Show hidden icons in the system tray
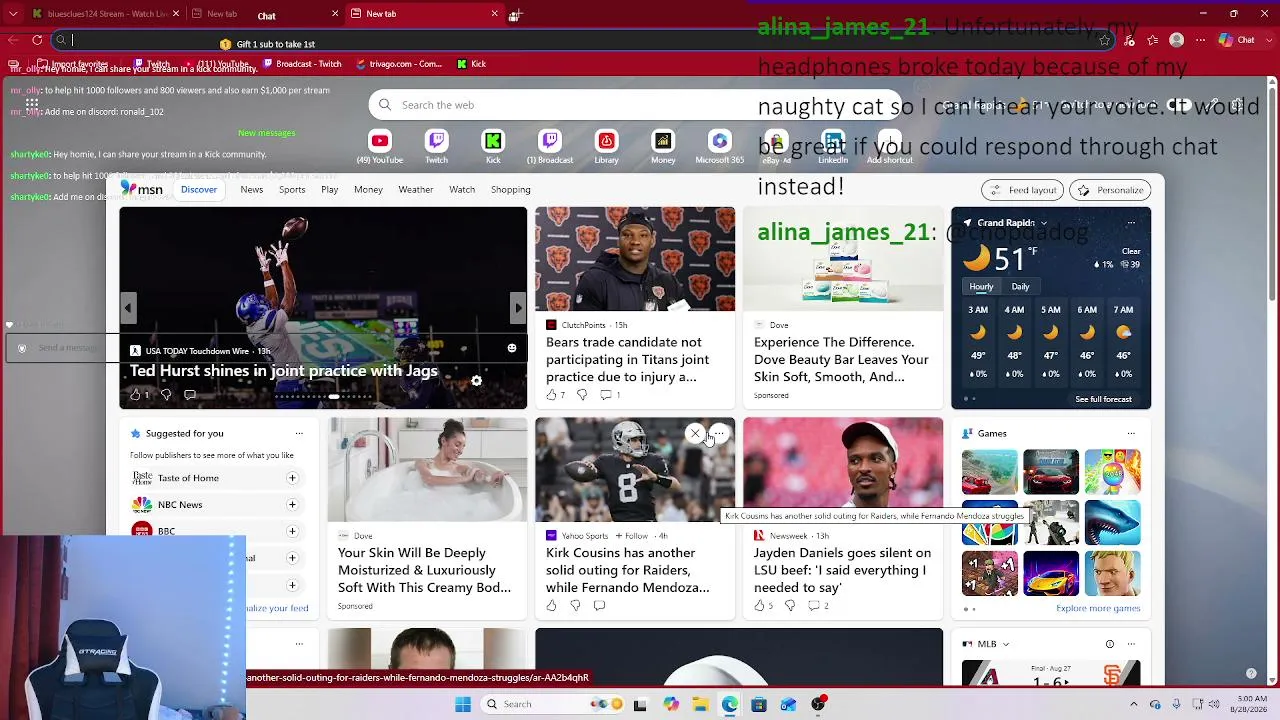The height and width of the screenshot is (720, 1280). 1133,704
